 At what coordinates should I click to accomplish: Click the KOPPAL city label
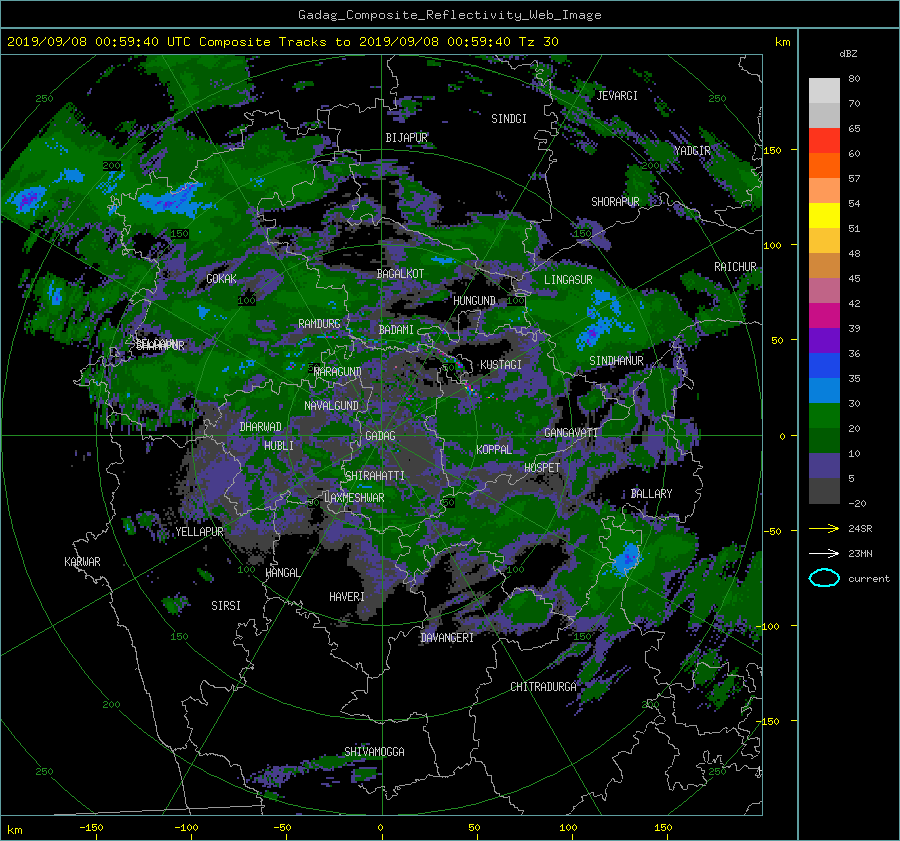point(494,450)
